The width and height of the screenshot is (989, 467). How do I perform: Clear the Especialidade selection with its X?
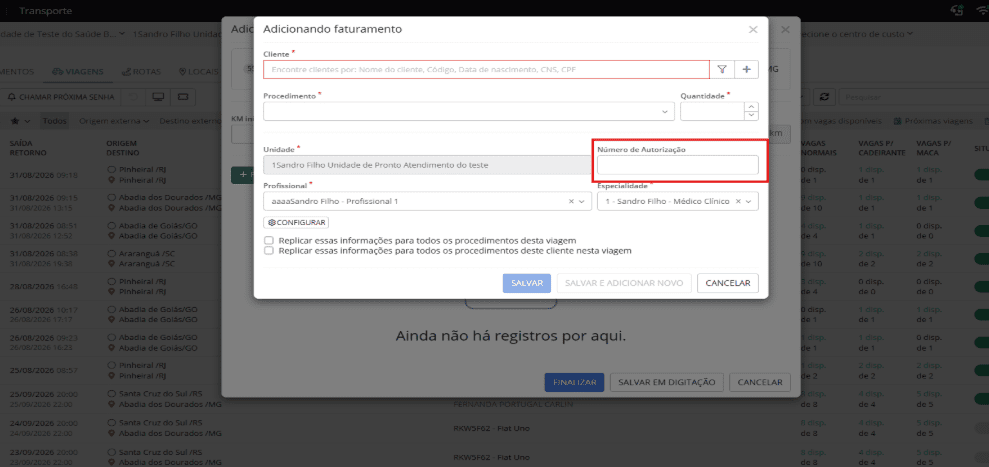[x=738, y=201]
